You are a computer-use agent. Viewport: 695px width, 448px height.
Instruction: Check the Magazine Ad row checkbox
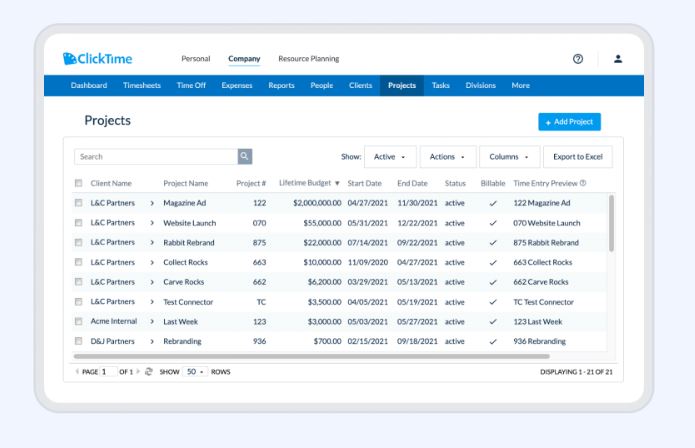(x=78, y=203)
